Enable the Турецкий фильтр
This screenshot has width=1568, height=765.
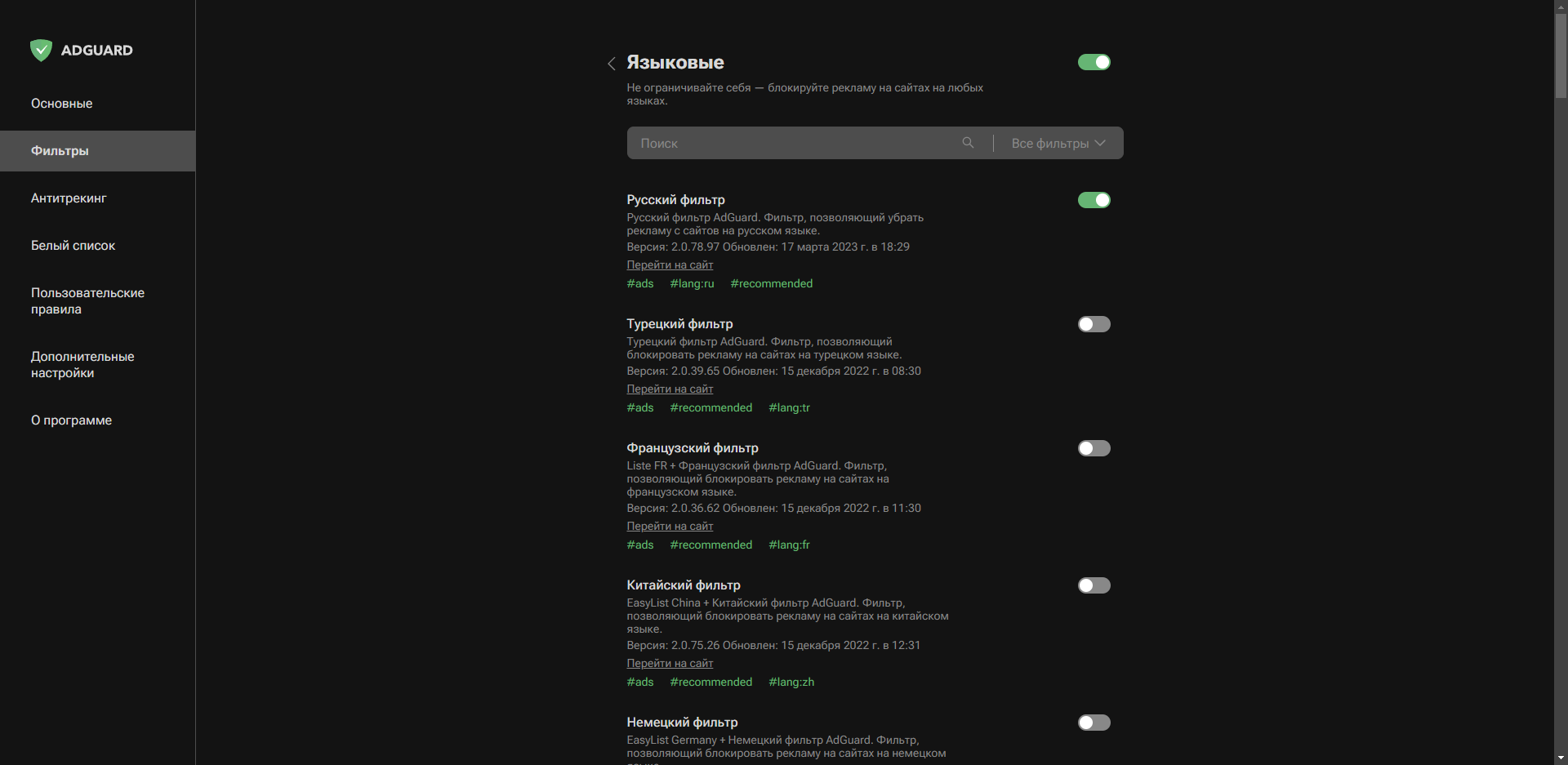point(1094,324)
